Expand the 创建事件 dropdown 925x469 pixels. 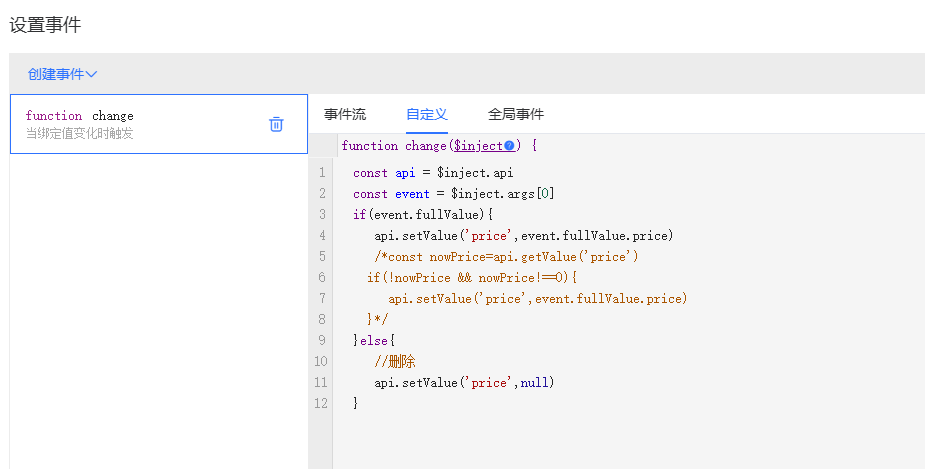point(62,74)
